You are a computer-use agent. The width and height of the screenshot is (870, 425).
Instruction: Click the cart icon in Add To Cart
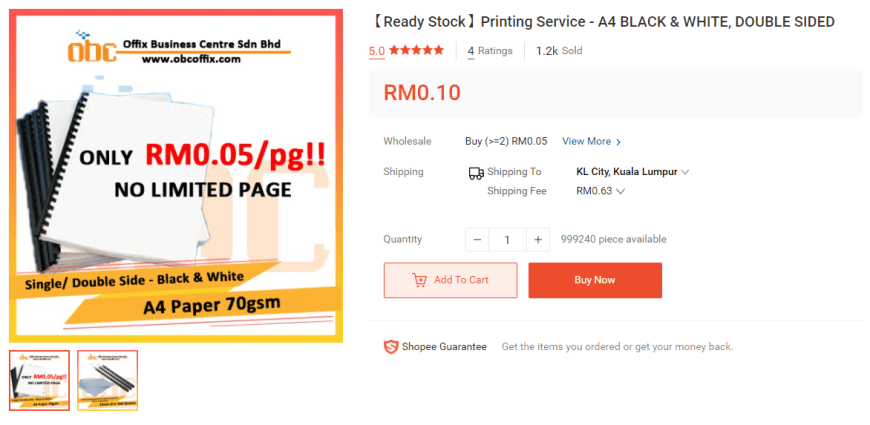point(419,280)
